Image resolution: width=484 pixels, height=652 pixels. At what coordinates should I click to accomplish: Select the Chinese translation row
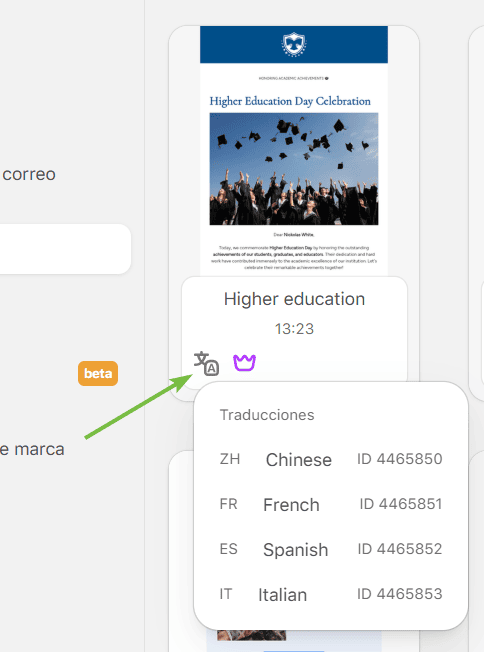331,459
